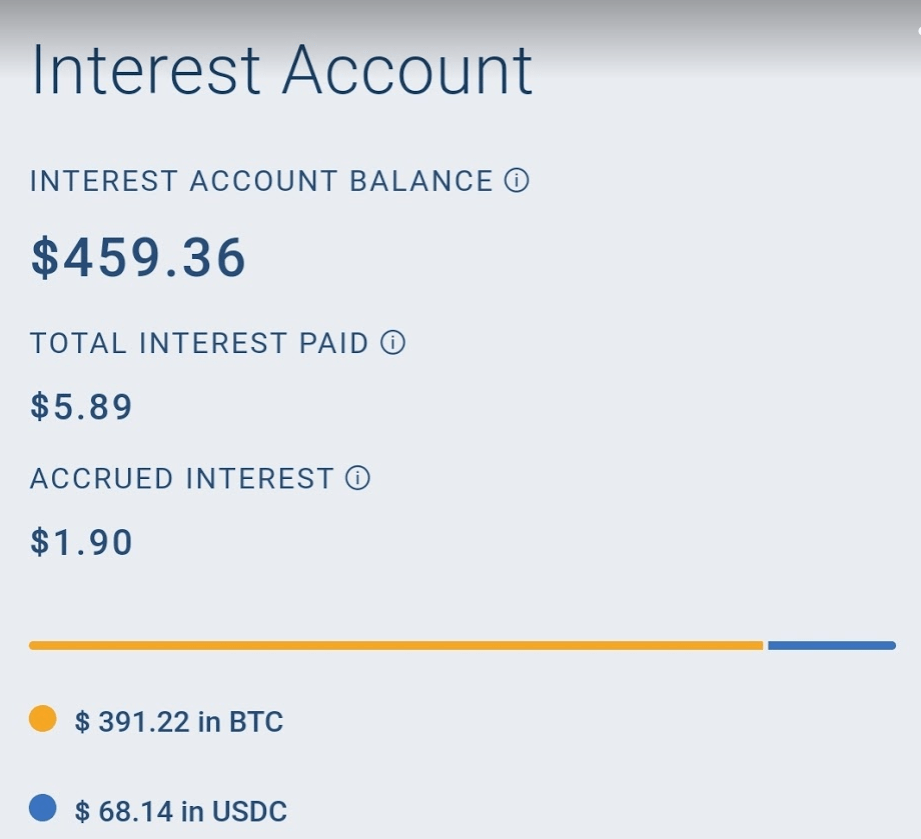Click the word Account in page heading

(406, 72)
